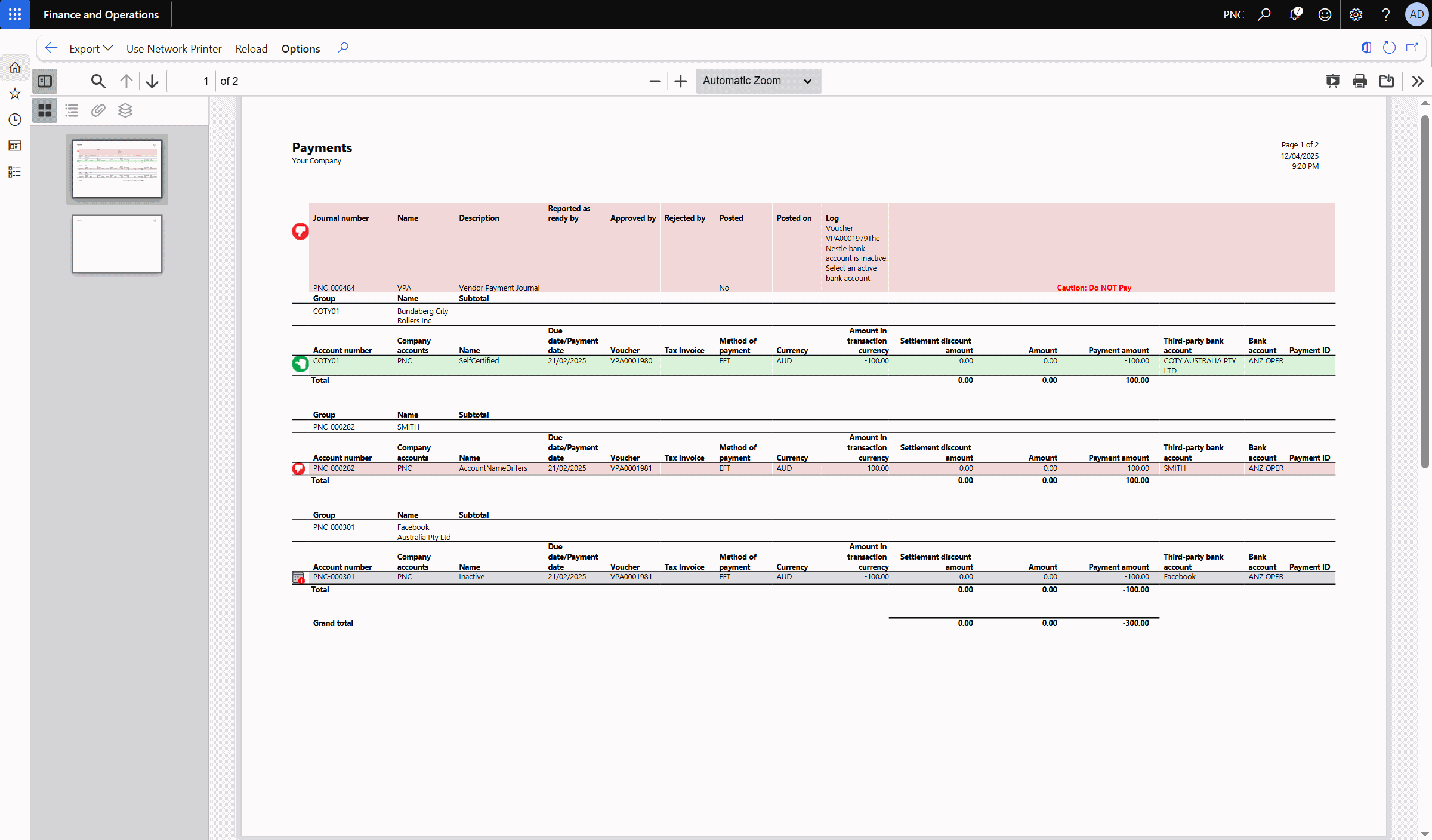
Task: Toggle the PDF viewer sidebar
Action: [x=45, y=81]
